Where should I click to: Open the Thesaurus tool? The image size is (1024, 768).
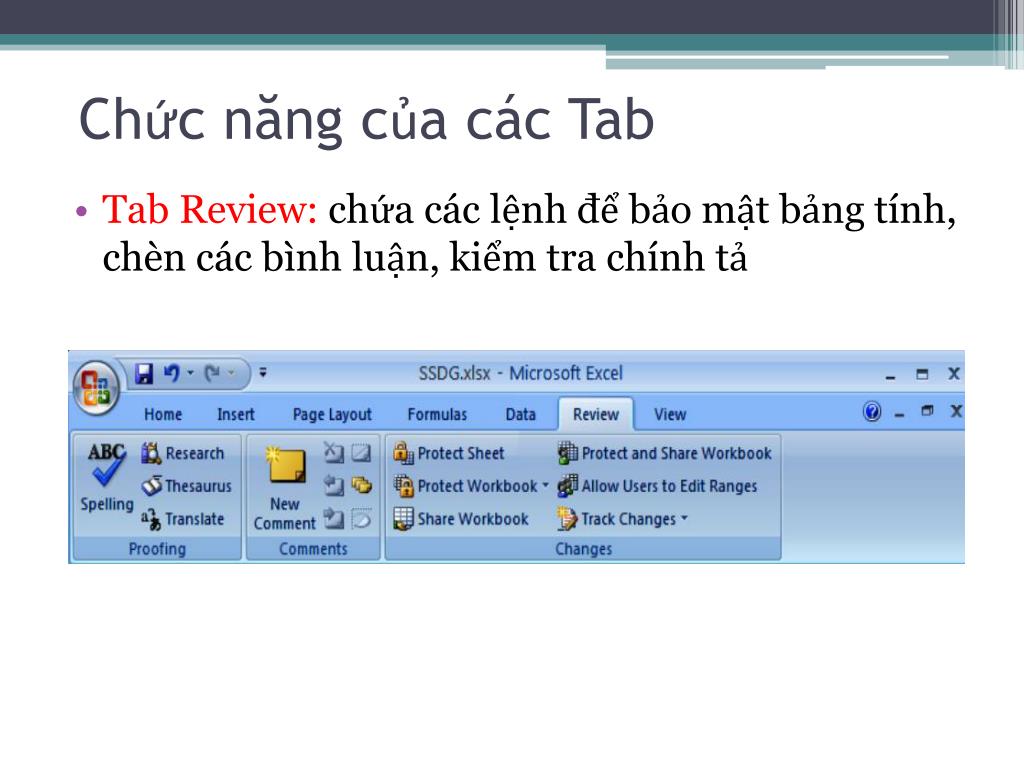pos(187,485)
